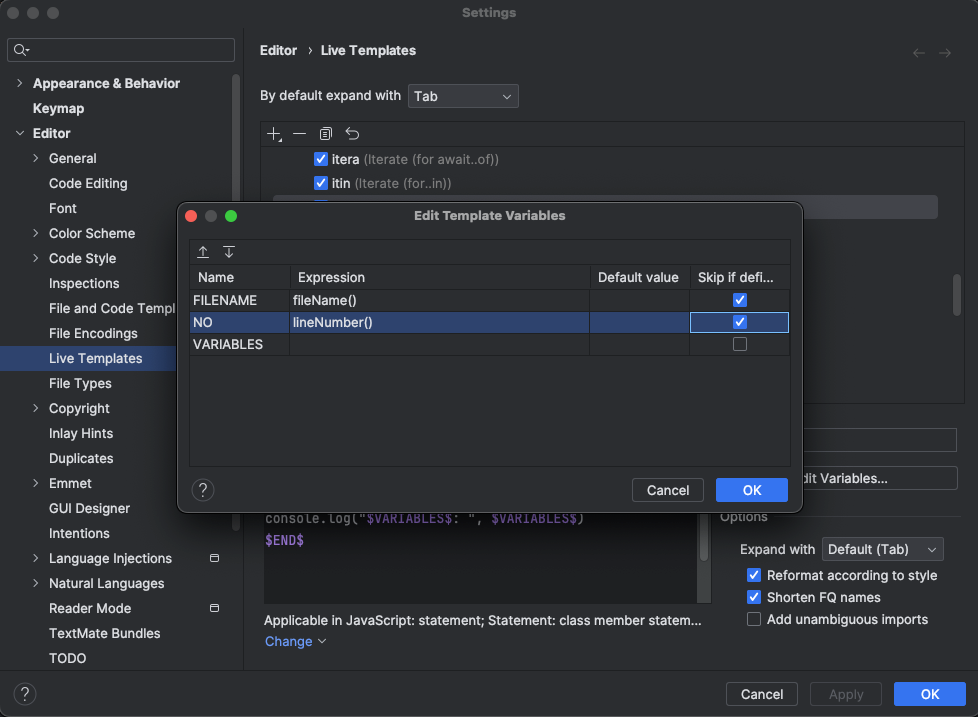
Task: Click the duplicate template icon
Action: point(326,134)
